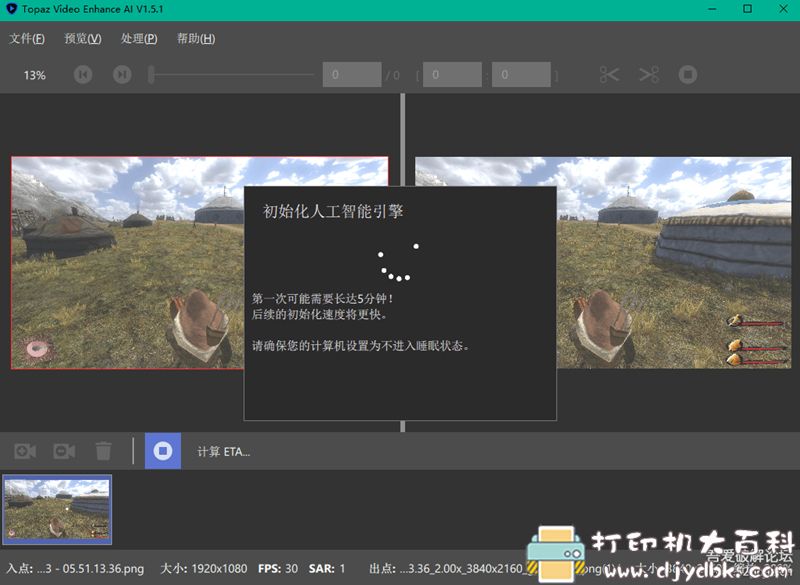Stop processing with the blue stop button

[x=163, y=451]
